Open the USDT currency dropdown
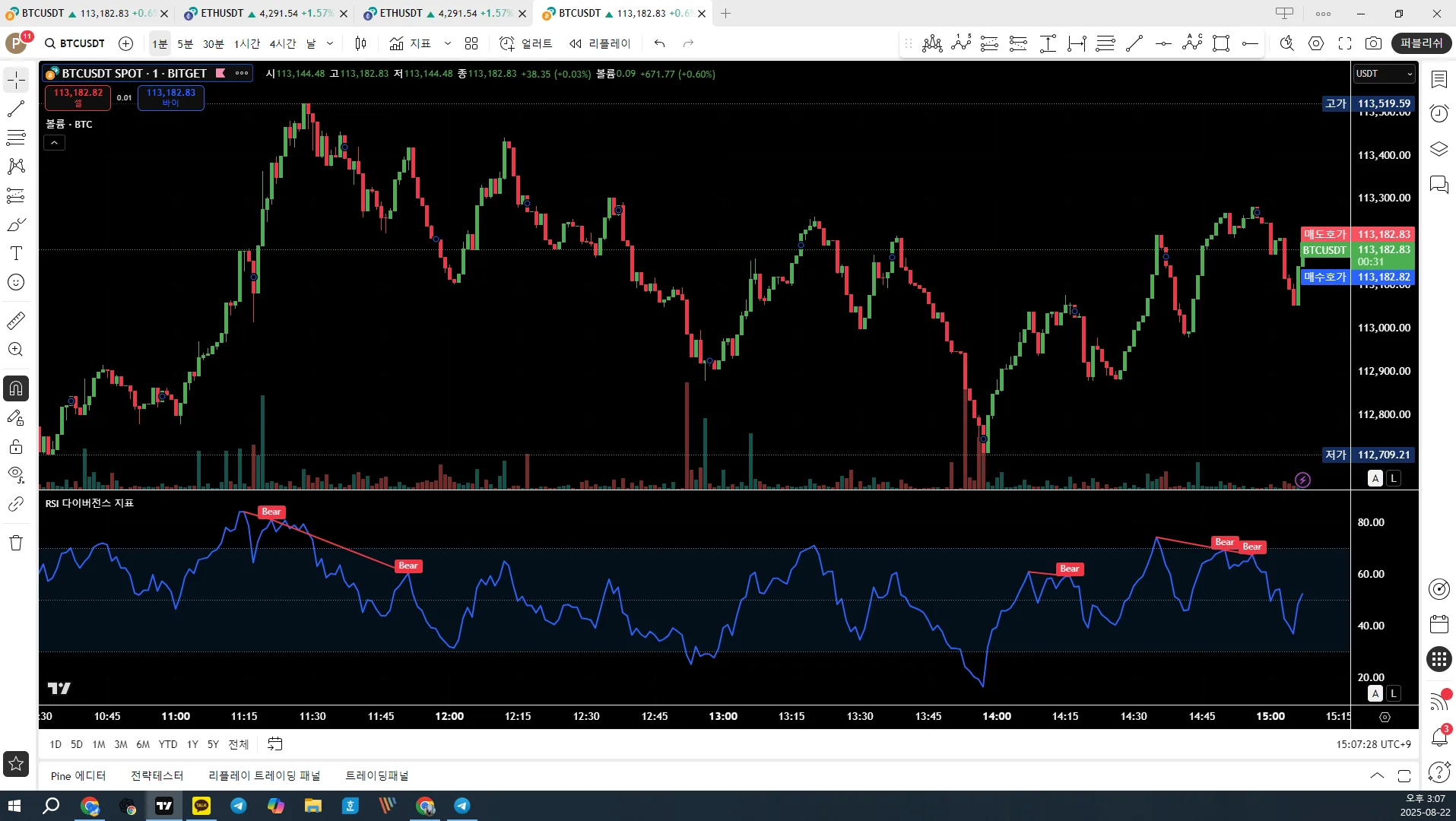This screenshot has width=1456, height=821. pyautogui.click(x=1384, y=74)
